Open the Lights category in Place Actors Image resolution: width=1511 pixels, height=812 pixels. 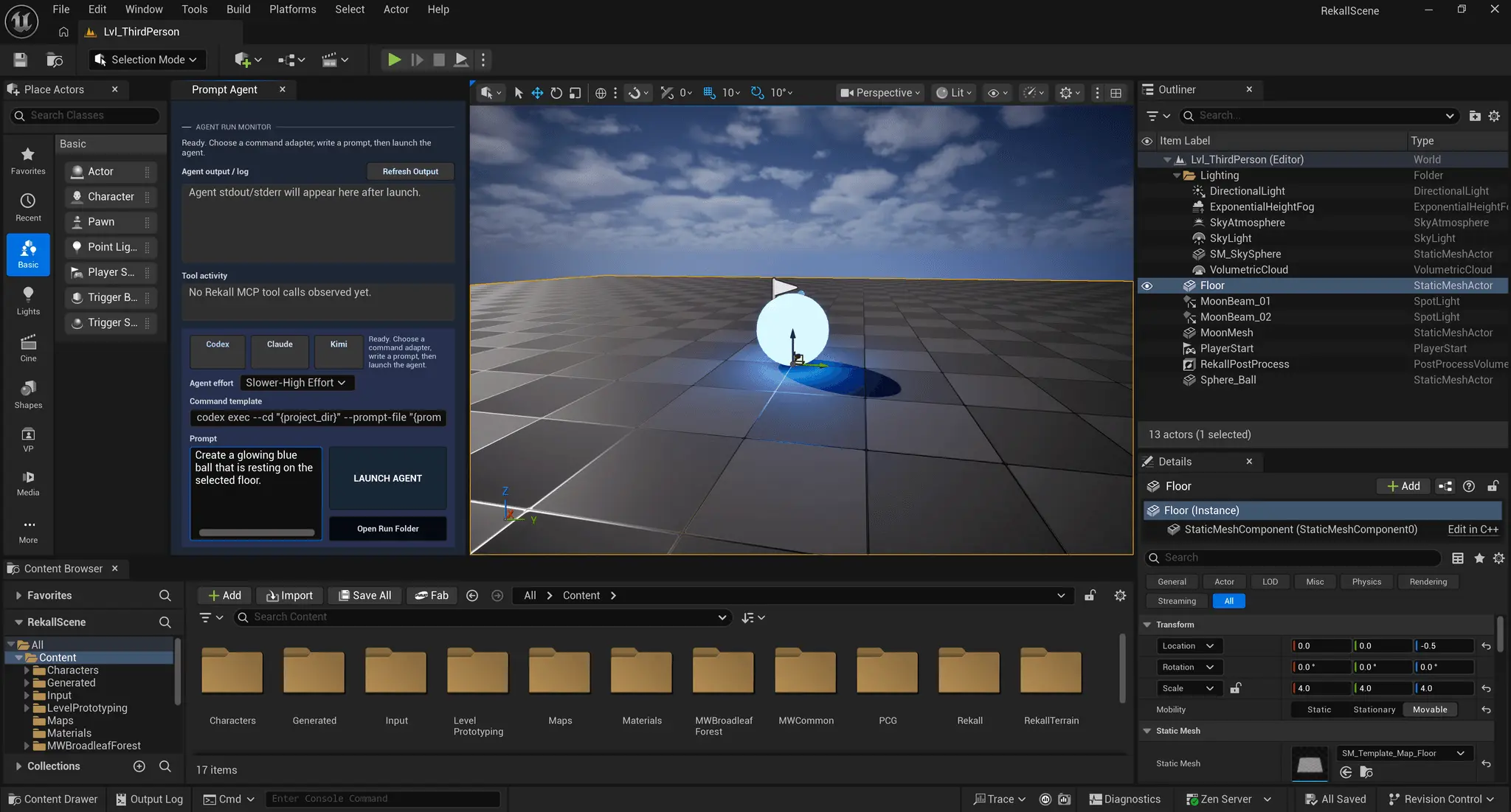click(x=28, y=301)
